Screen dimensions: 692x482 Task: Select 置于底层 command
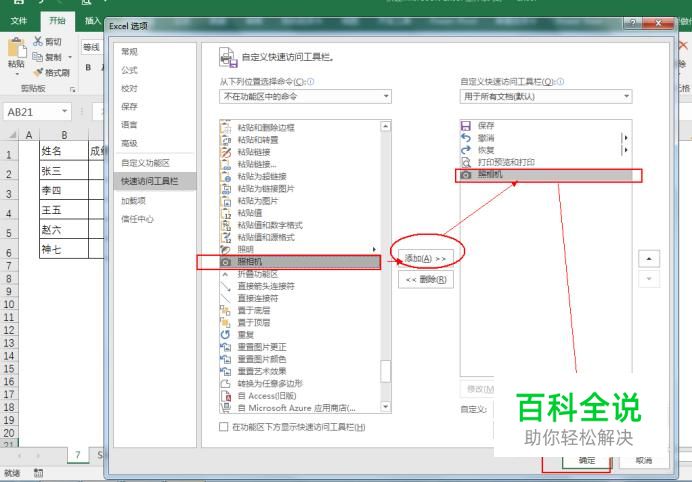[x=300, y=310]
